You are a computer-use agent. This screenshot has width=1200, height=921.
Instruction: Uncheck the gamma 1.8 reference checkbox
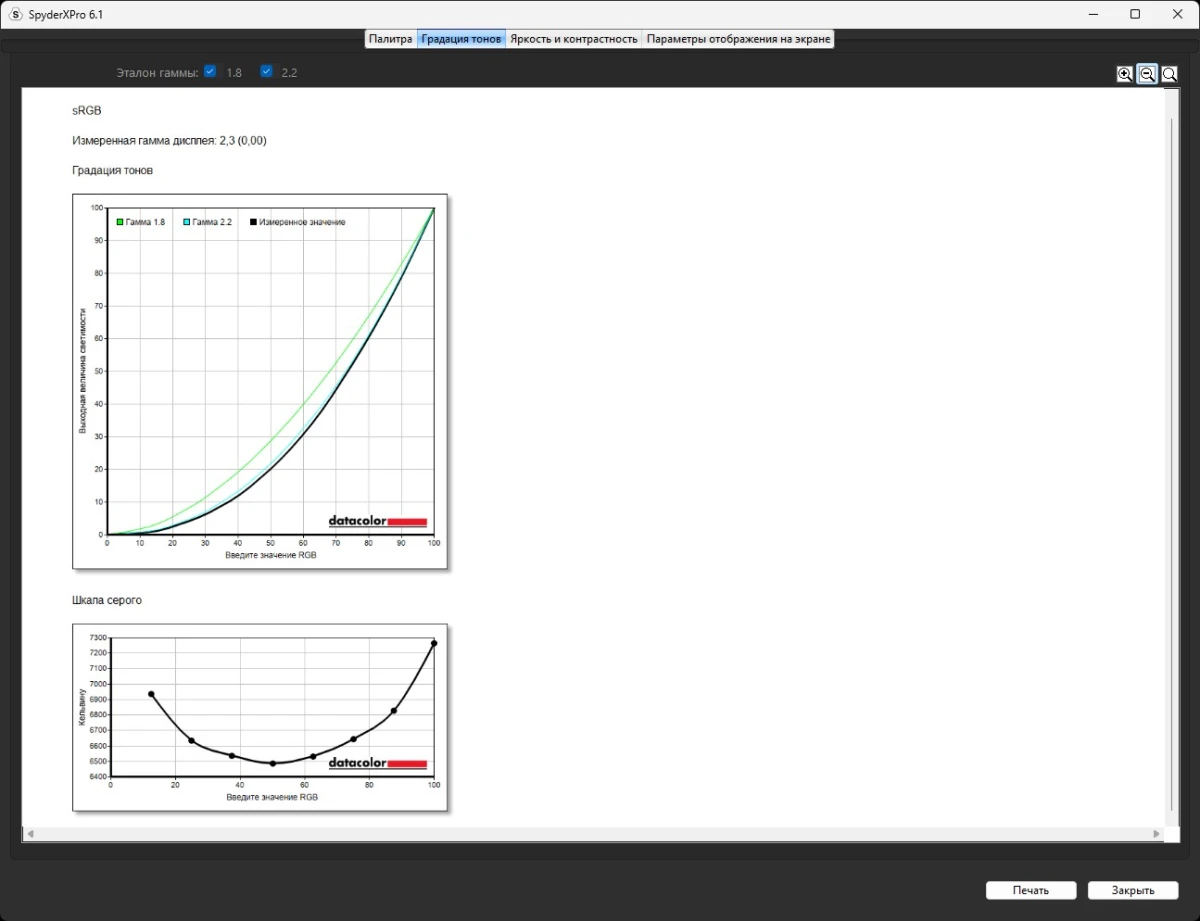210,72
